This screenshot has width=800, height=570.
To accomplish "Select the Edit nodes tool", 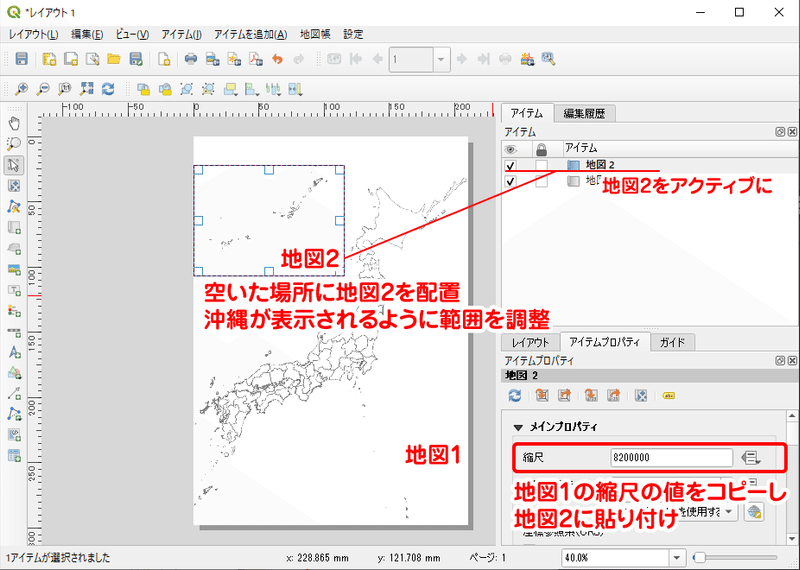I will click(14, 207).
